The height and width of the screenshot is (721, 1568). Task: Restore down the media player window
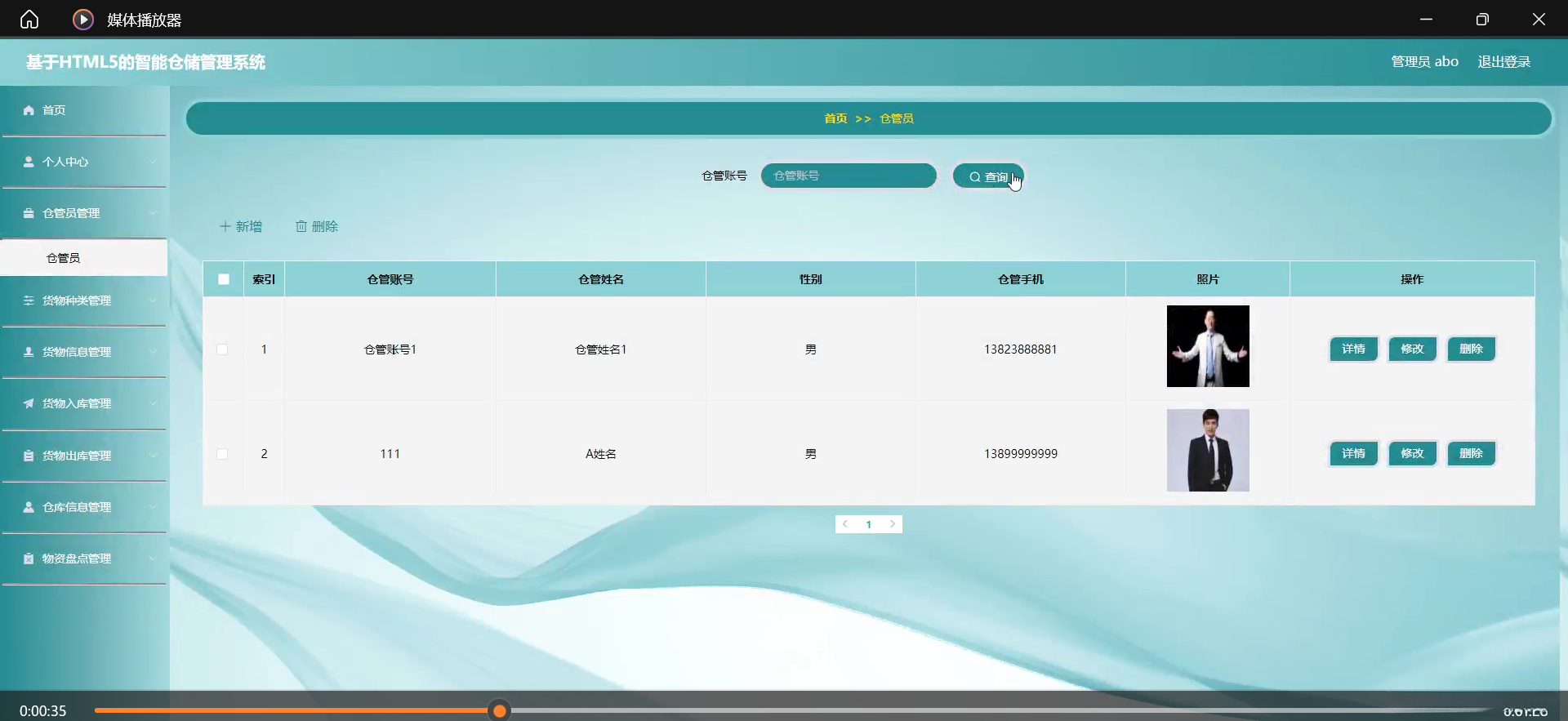click(1482, 20)
